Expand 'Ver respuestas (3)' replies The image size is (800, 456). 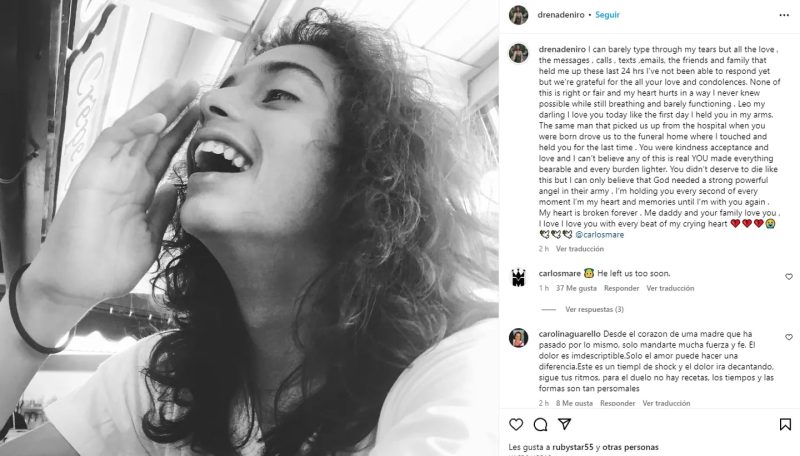click(x=594, y=310)
